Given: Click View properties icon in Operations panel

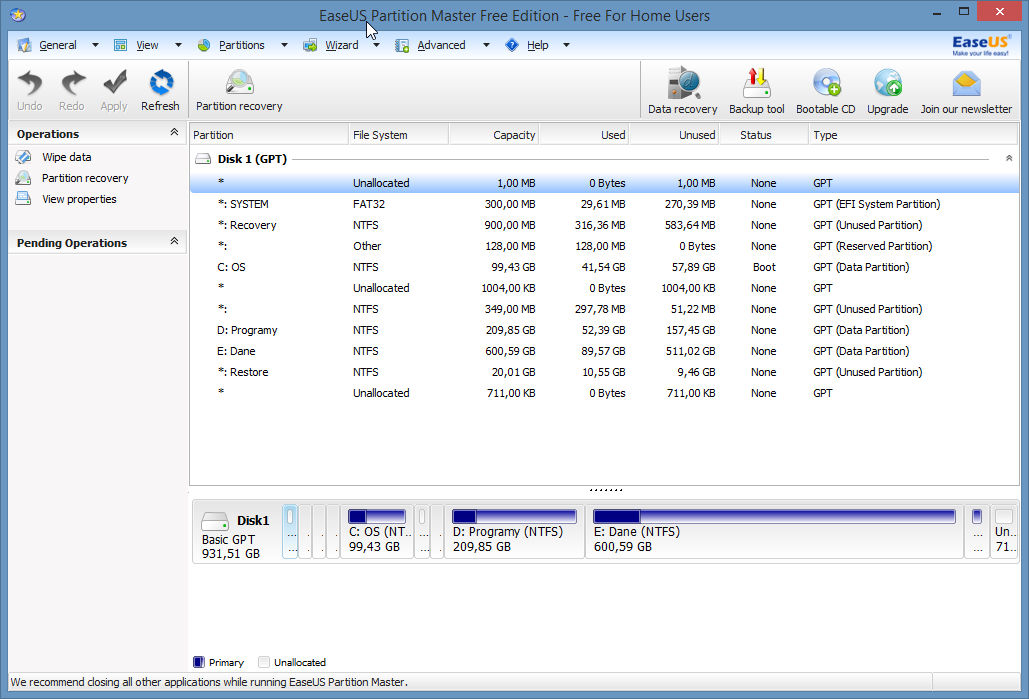Looking at the screenshot, I should [24, 198].
